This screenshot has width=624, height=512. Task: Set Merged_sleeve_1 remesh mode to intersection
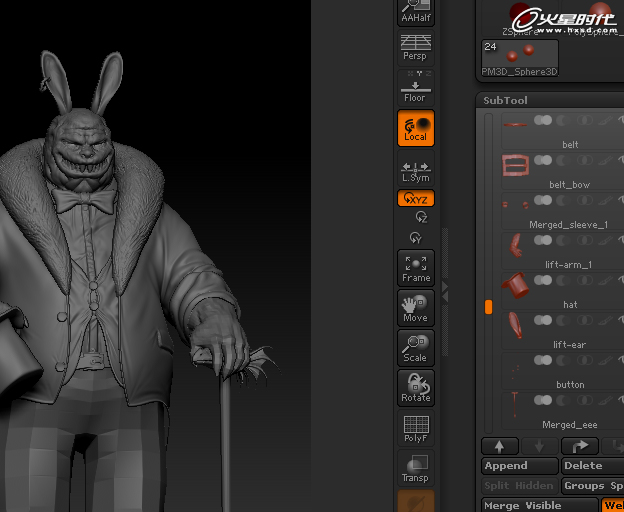(x=585, y=200)
